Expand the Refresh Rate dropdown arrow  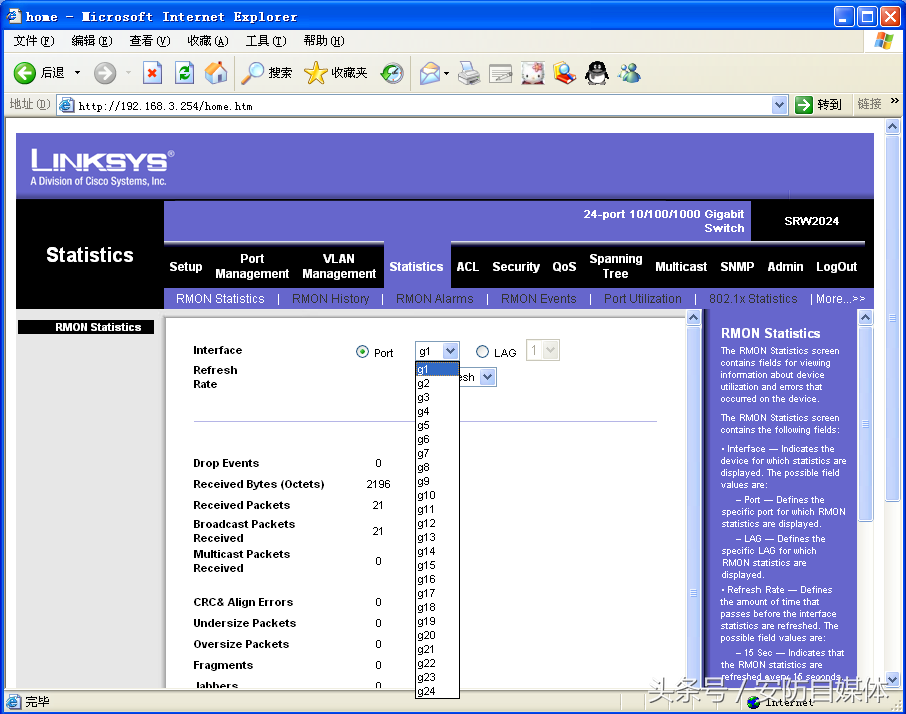(x=488, y=377)
